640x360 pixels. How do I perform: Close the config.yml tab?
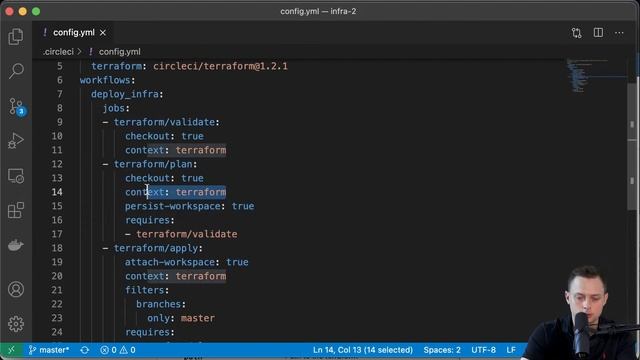[x=103, y=33]
